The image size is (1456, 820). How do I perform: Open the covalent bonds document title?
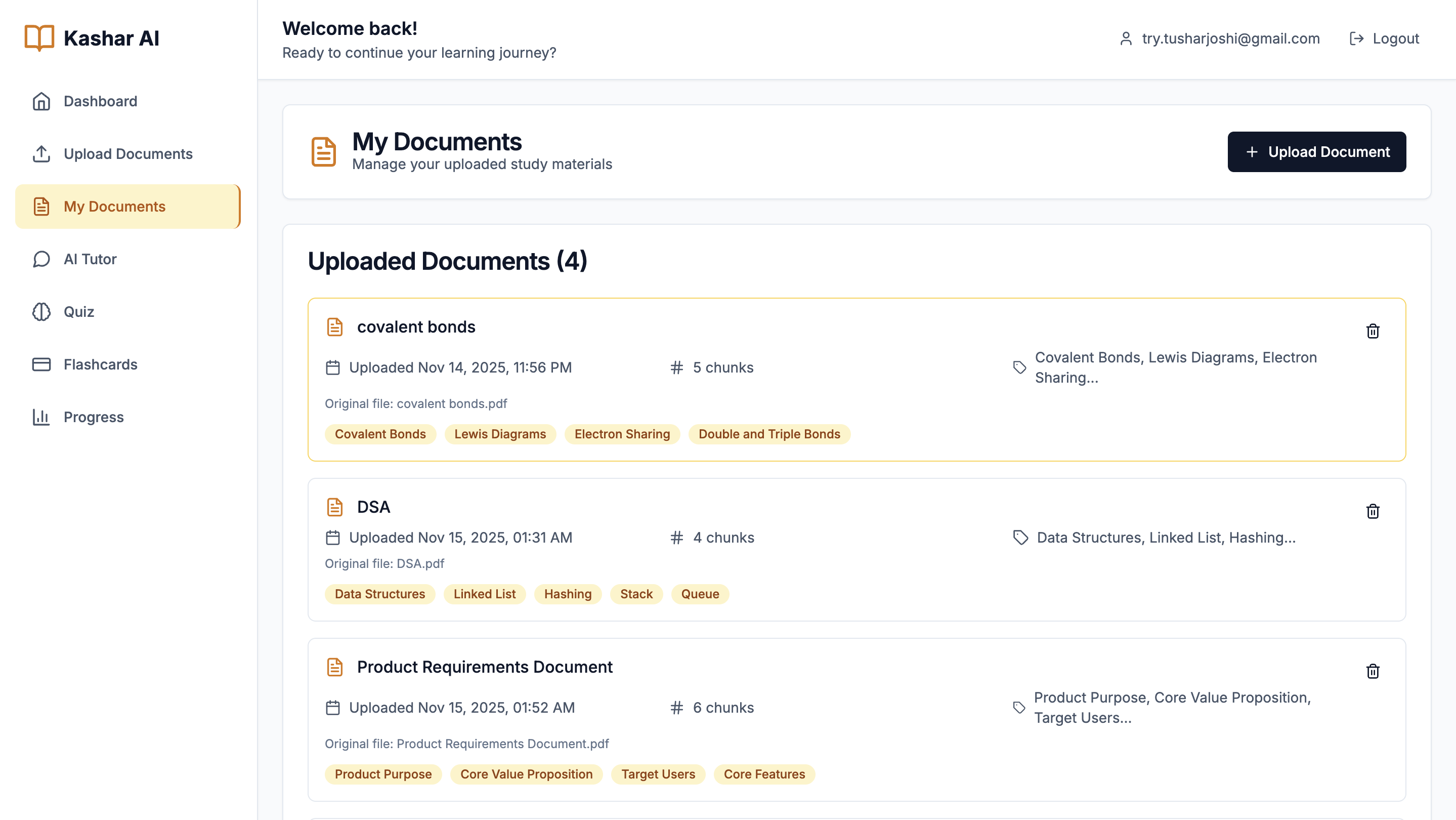tap(416, 327)
